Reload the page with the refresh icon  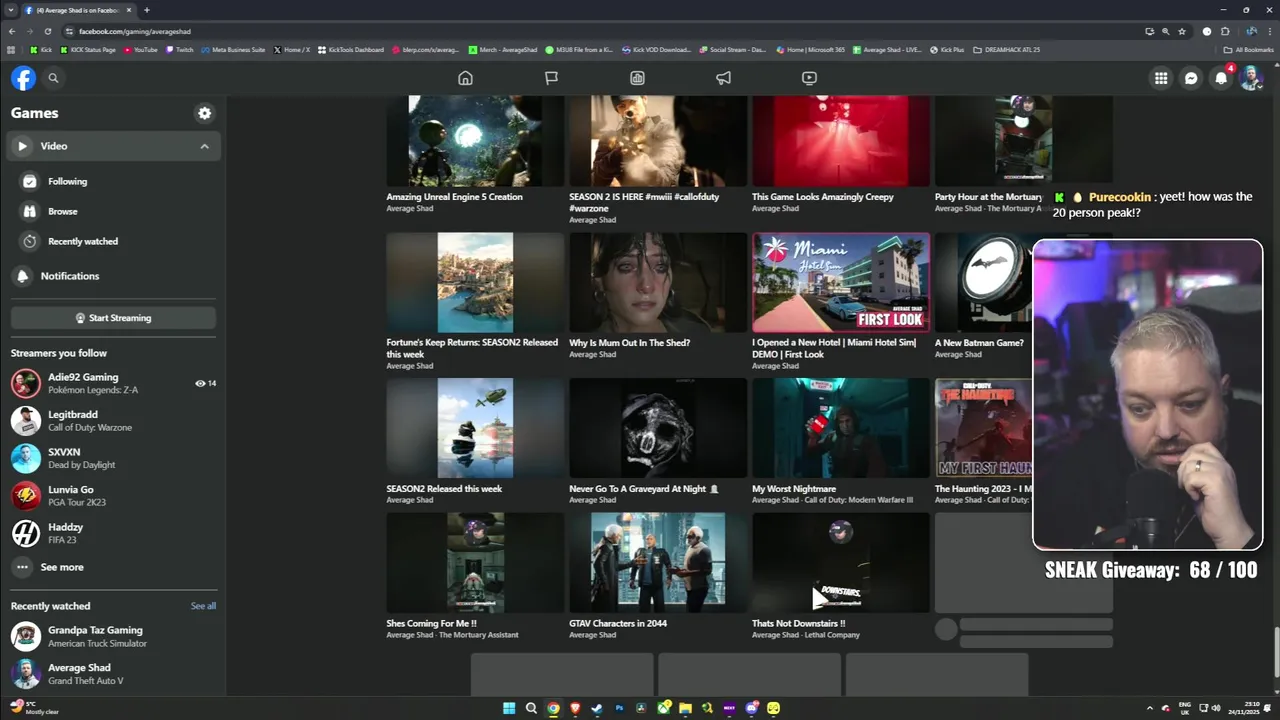tap(47, 31)
